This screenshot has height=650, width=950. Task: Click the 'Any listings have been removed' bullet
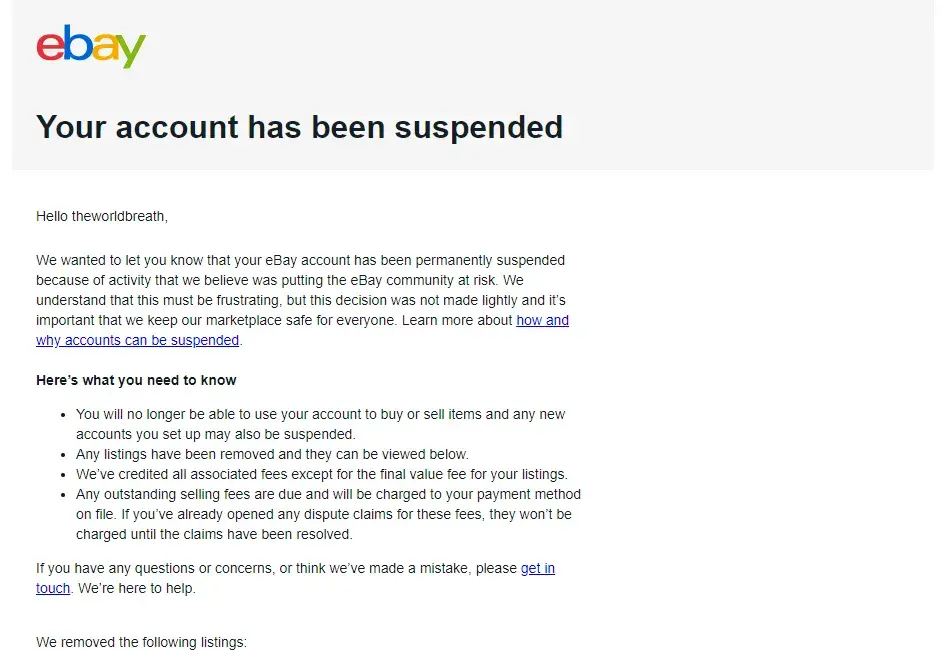click(x=272, y=454)
